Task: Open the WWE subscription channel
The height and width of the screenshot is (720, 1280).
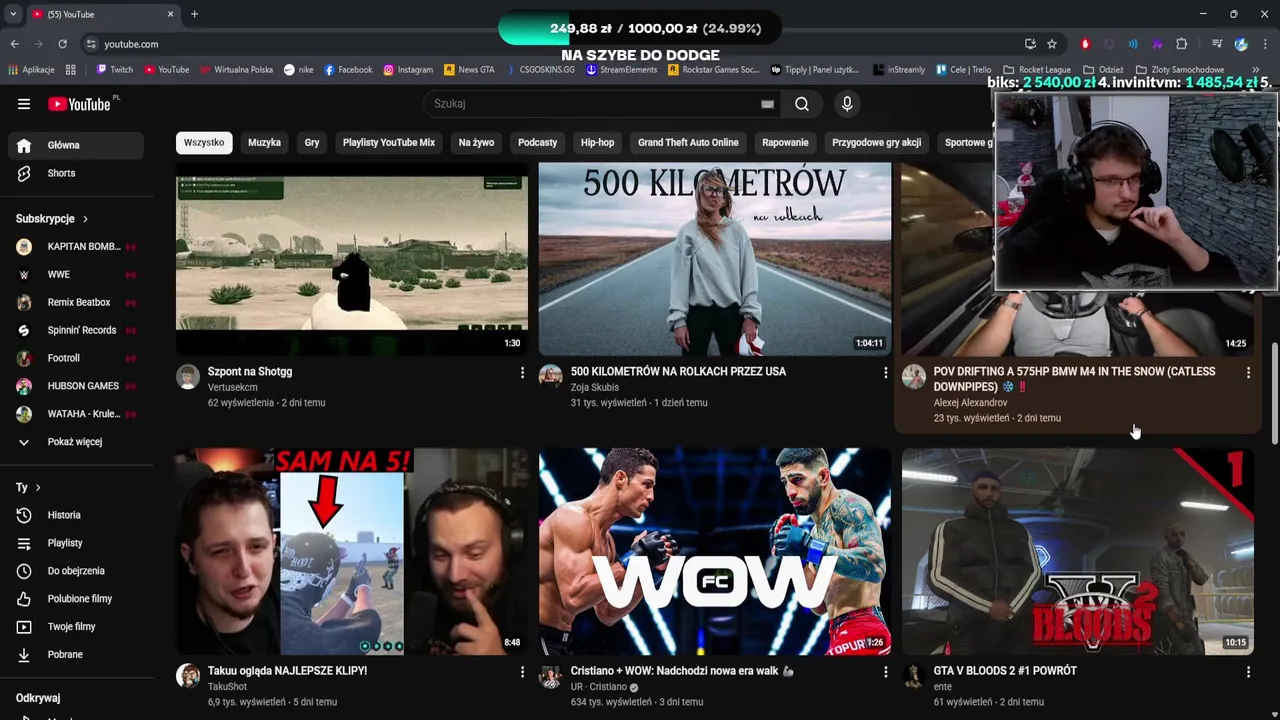Action: point(76,274)
